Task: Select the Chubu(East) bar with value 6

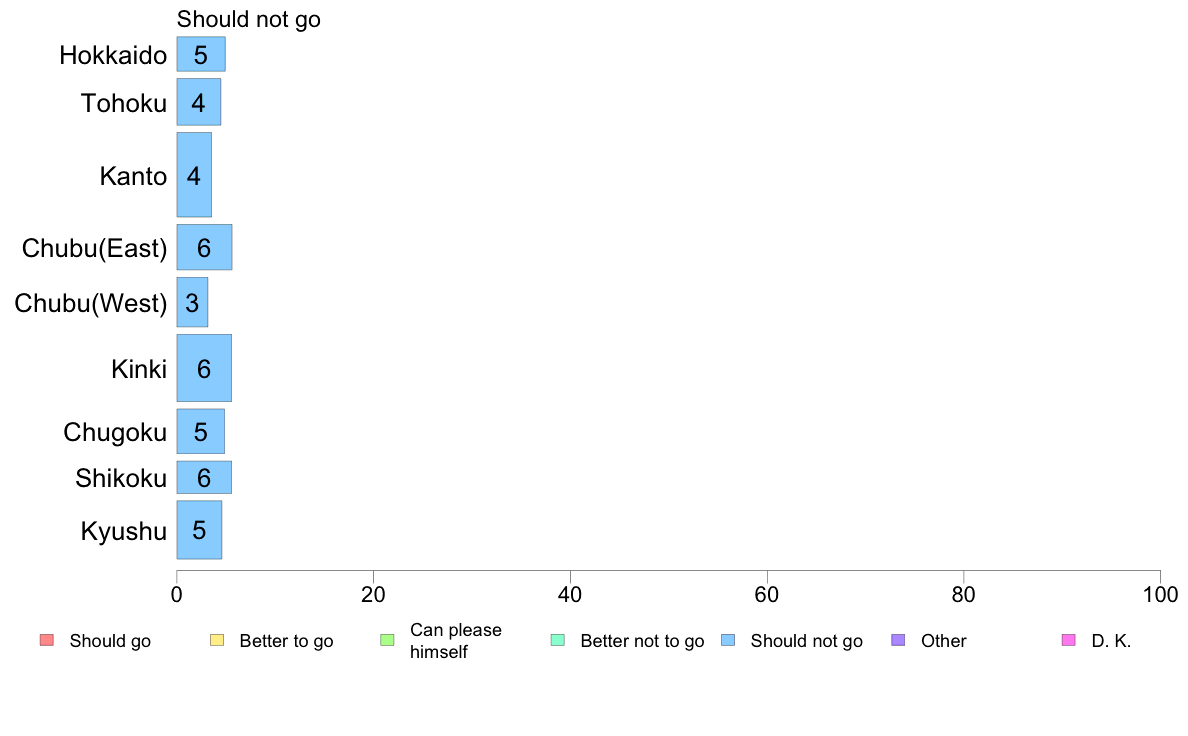Action: coord(205,247)
